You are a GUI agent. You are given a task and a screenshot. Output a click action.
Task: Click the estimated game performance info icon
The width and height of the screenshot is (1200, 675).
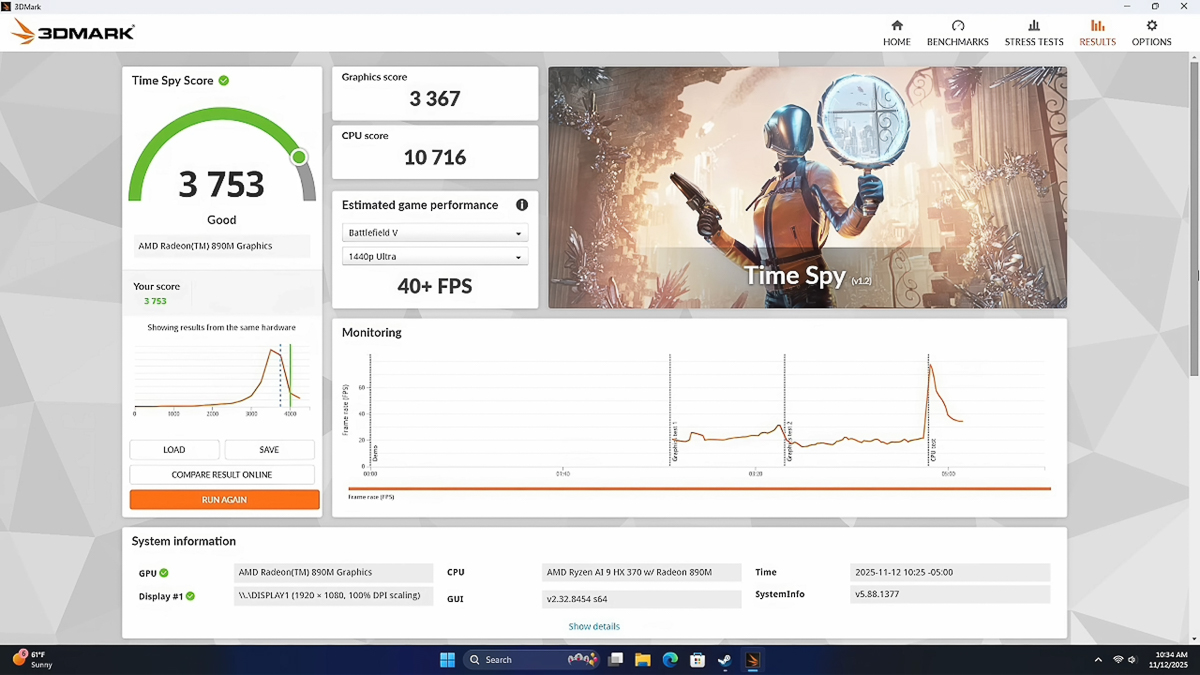pyautogui.click(x=521, y=205)
